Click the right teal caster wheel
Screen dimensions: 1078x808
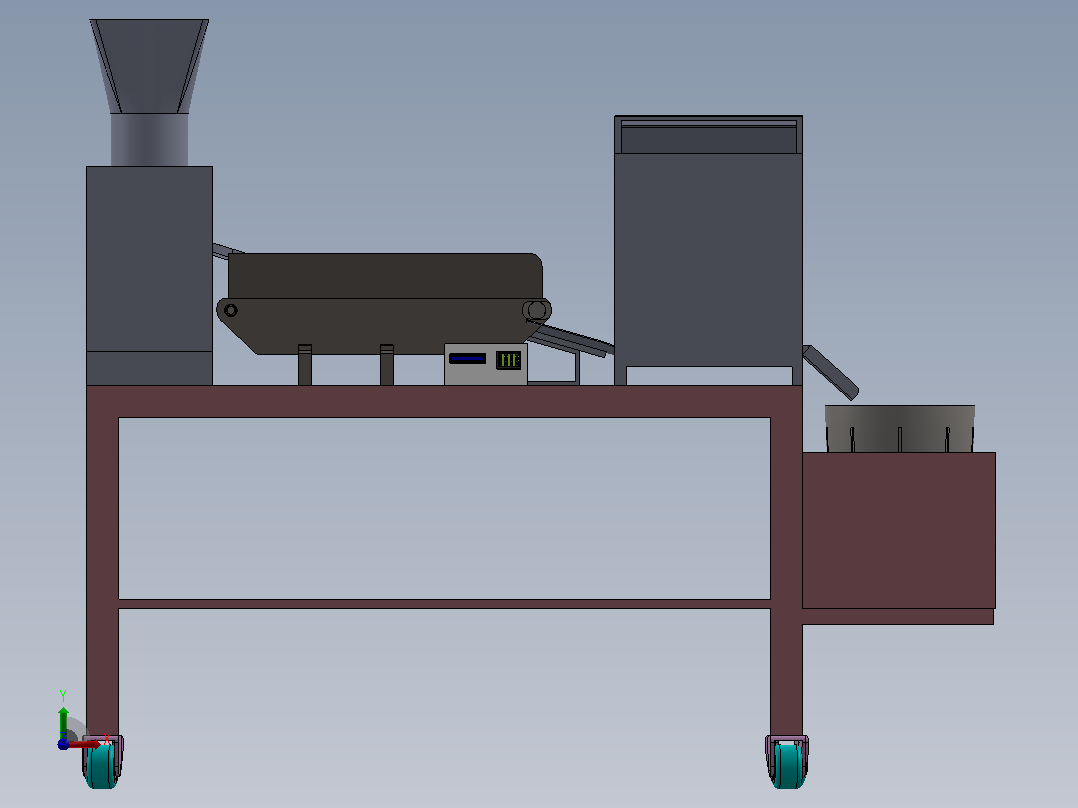click(x=787, y=765)
